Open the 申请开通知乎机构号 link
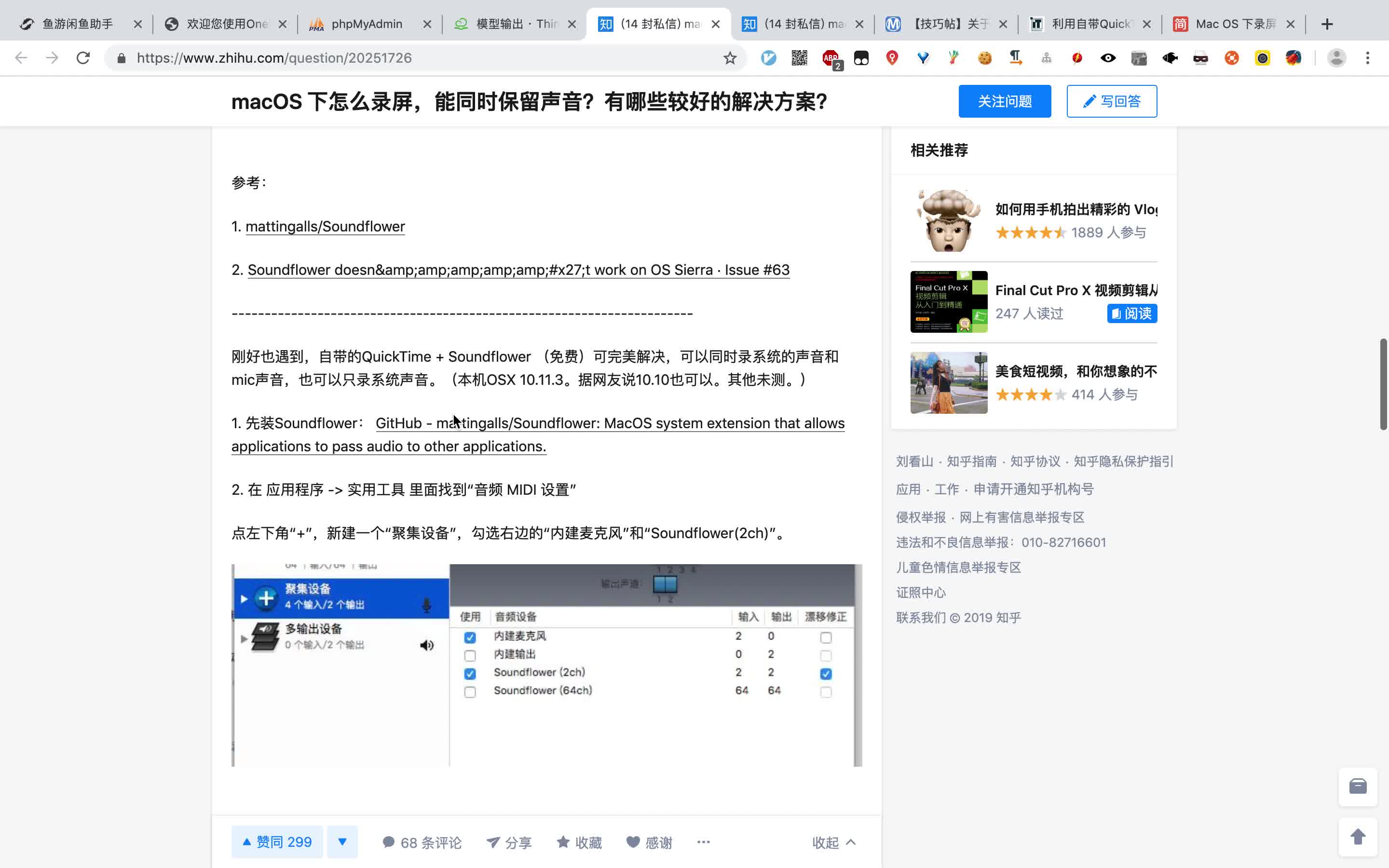 pyautogui.click(x=1033, y=489)
